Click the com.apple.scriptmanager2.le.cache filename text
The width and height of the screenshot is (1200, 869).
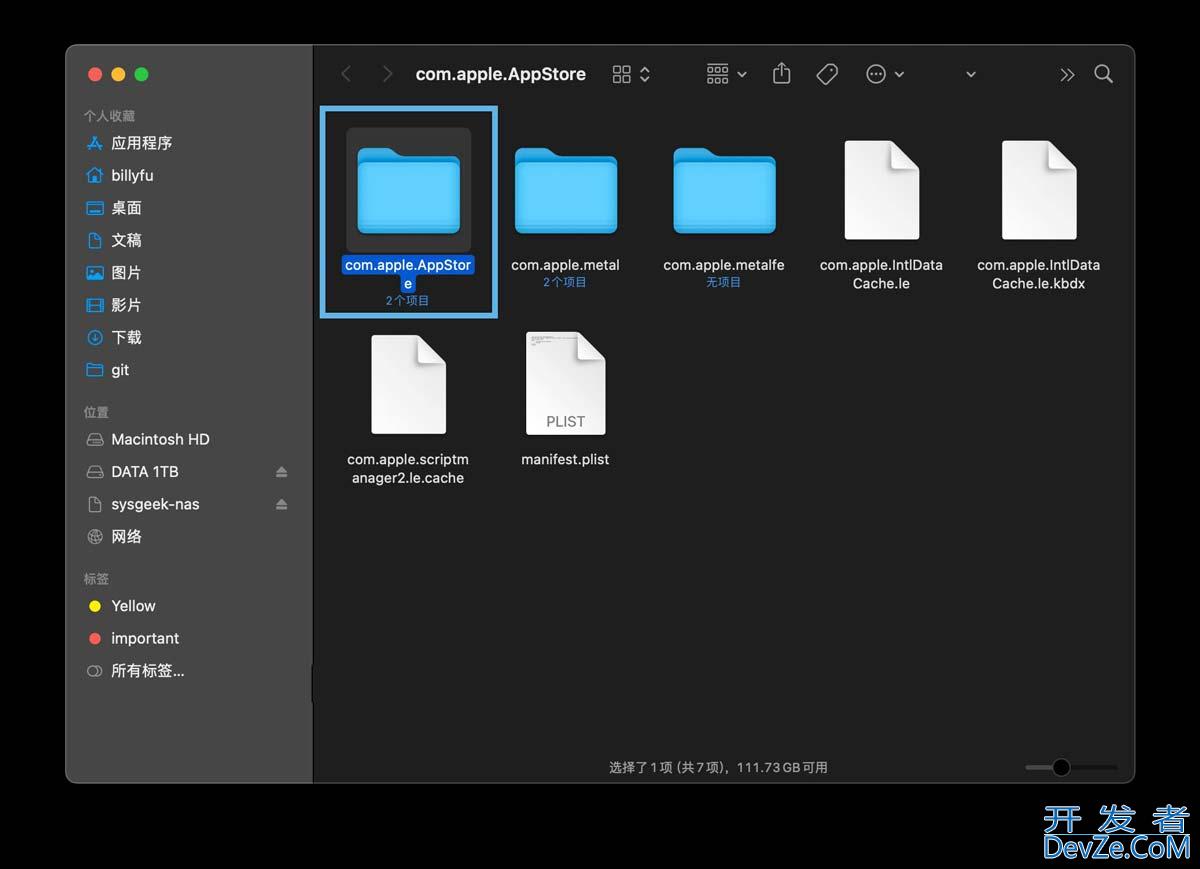pyautogui.click(x=408, y=469)
